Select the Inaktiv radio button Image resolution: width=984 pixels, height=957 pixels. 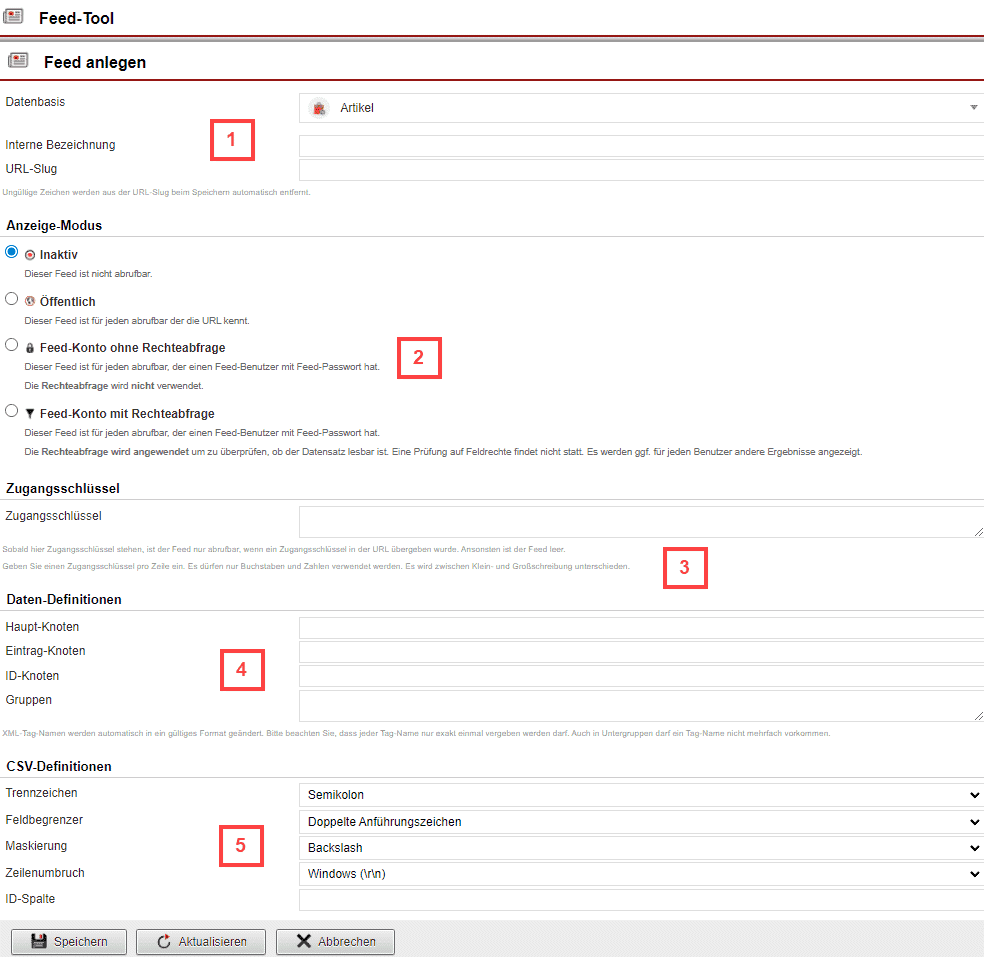[12, 252]
